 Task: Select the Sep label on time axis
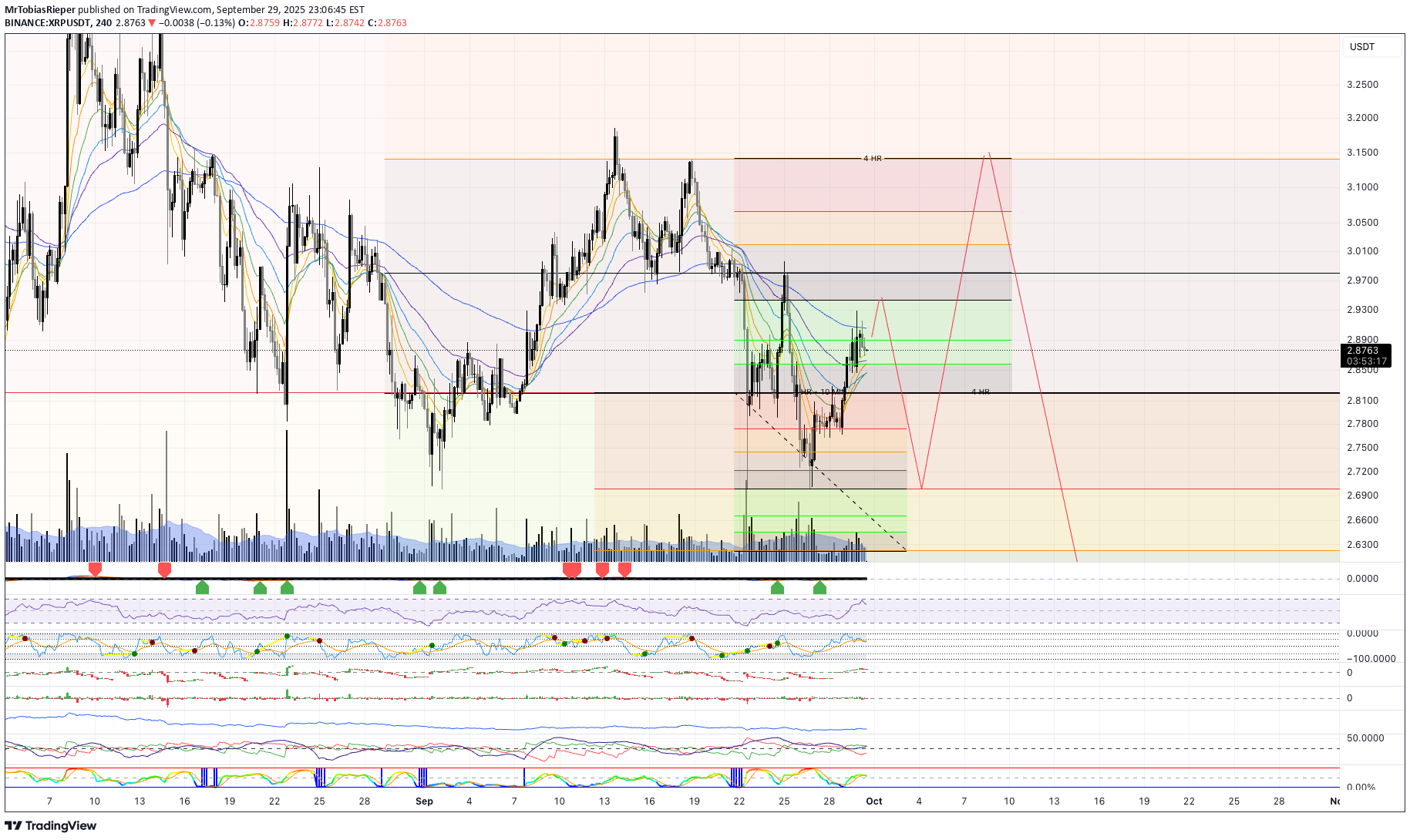[424, 801]
